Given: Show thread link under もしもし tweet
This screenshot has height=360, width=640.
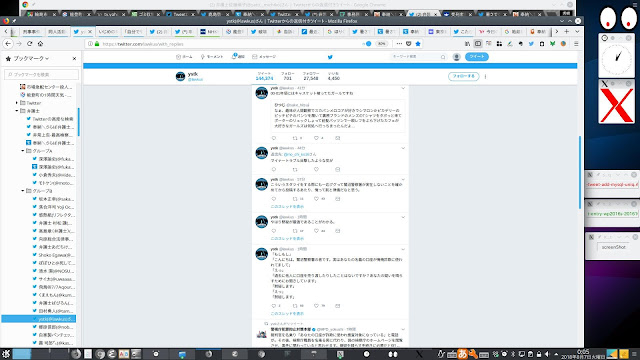Looking at the screenshot, I should point(287,313).
